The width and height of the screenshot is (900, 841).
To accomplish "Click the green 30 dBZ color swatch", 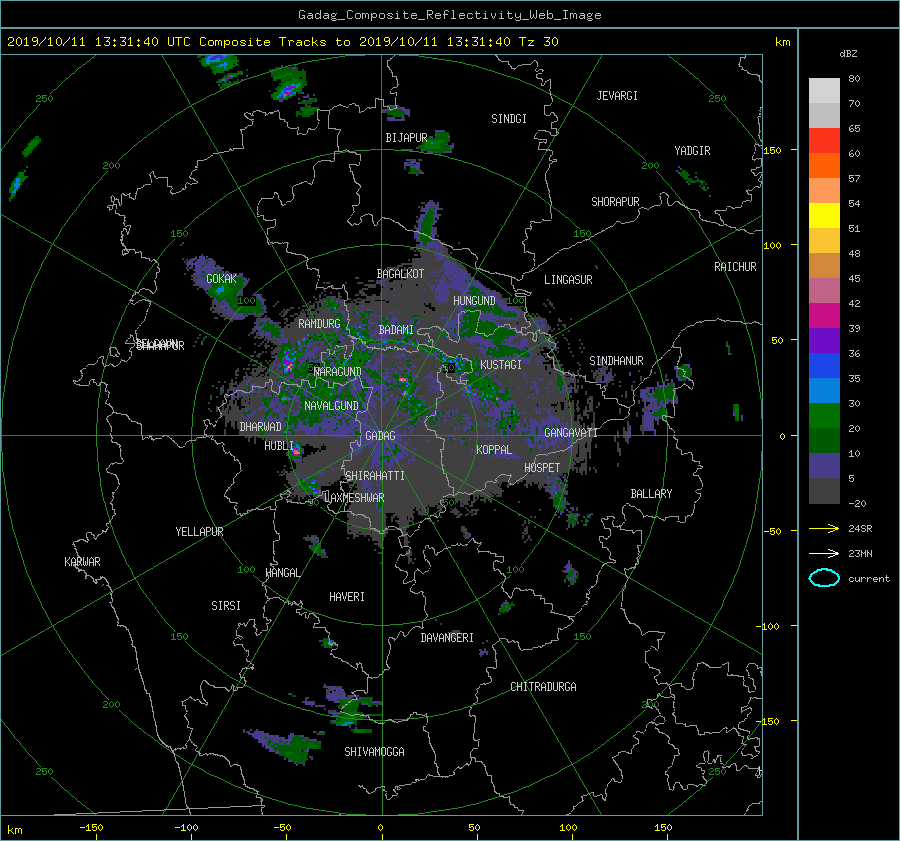I will coord(824,416).
